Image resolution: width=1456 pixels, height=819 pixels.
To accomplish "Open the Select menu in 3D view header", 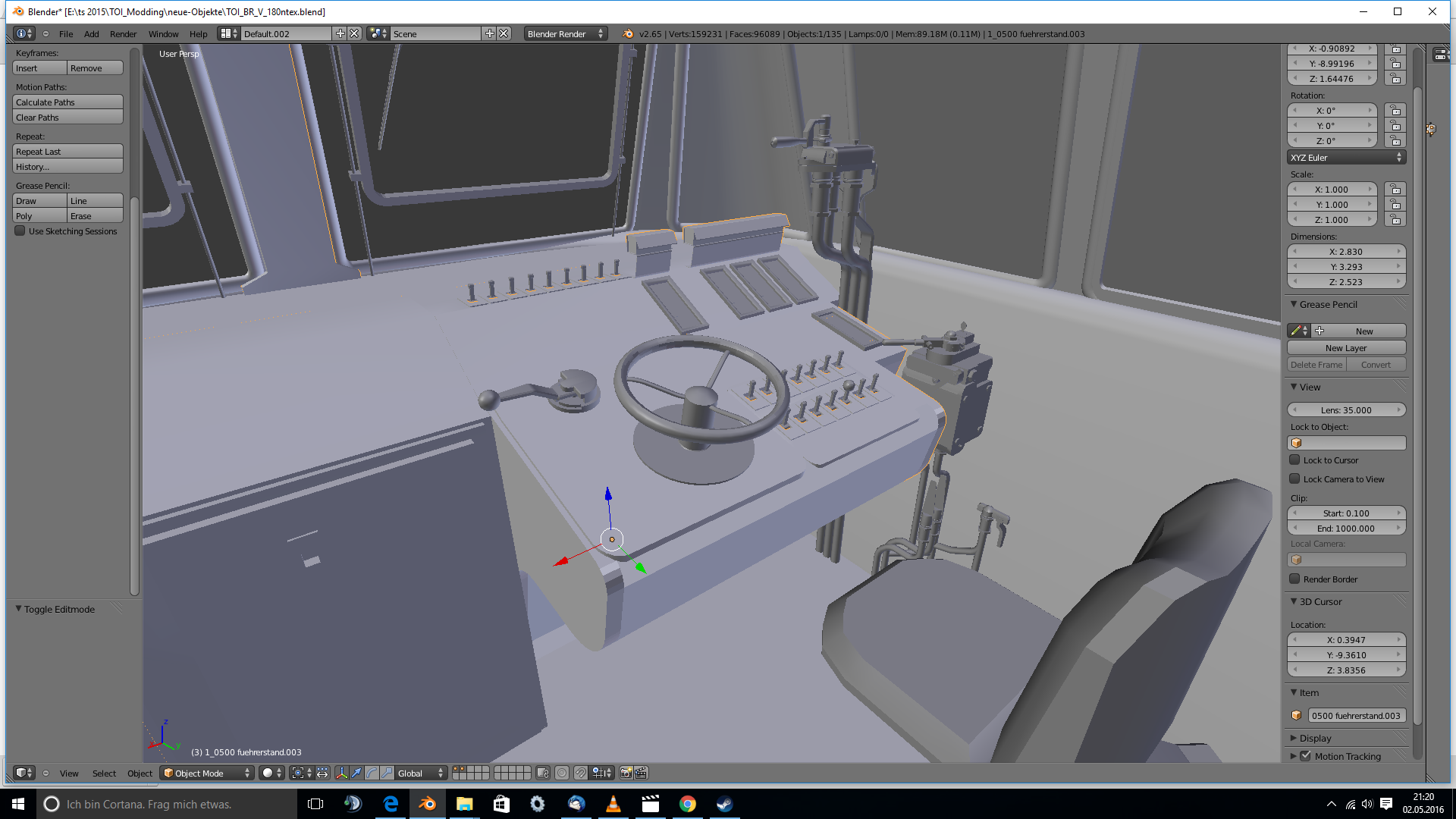I will pos(104,773).
